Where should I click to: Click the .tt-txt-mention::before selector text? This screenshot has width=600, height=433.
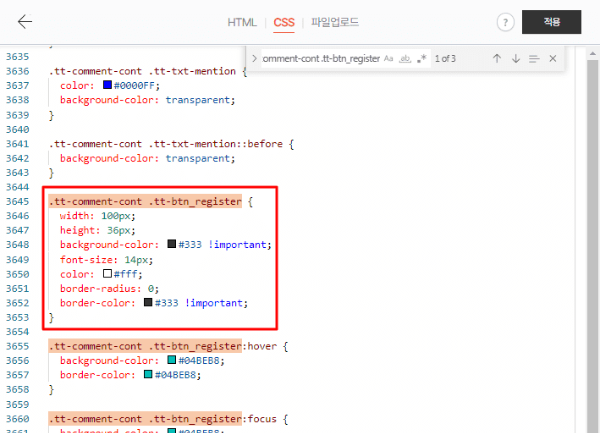216,144
